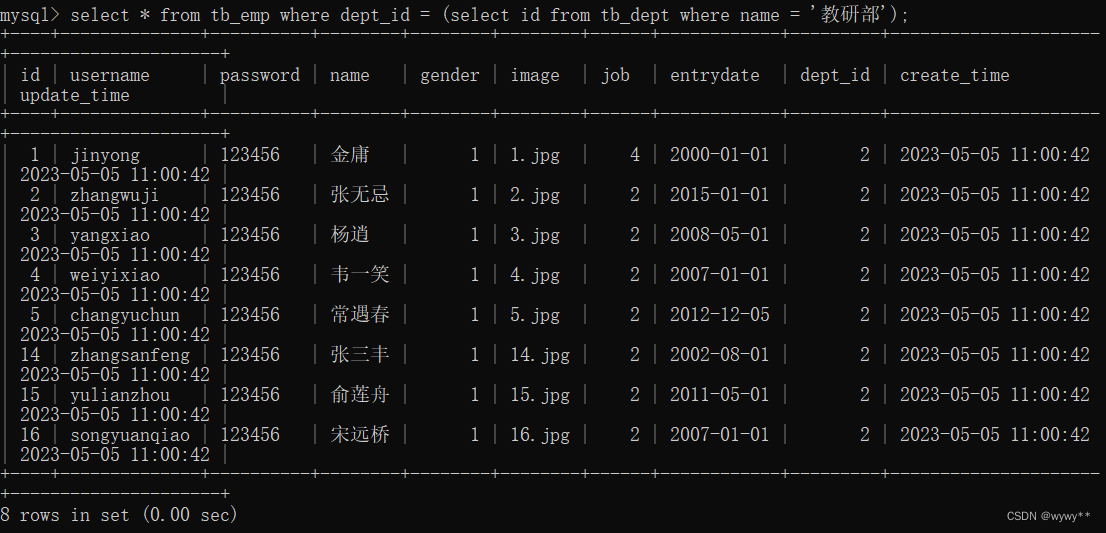
Task: Click entrydate of weiyixiao row
Action: pos(719,275)
